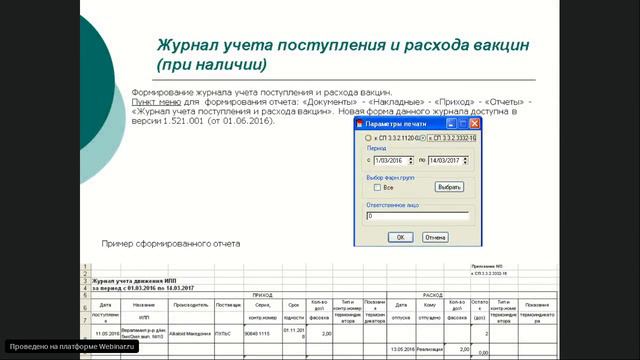The image size is (640, 360).
Task: Click the Alkaloid Македония cell
Action: point(191,333)
